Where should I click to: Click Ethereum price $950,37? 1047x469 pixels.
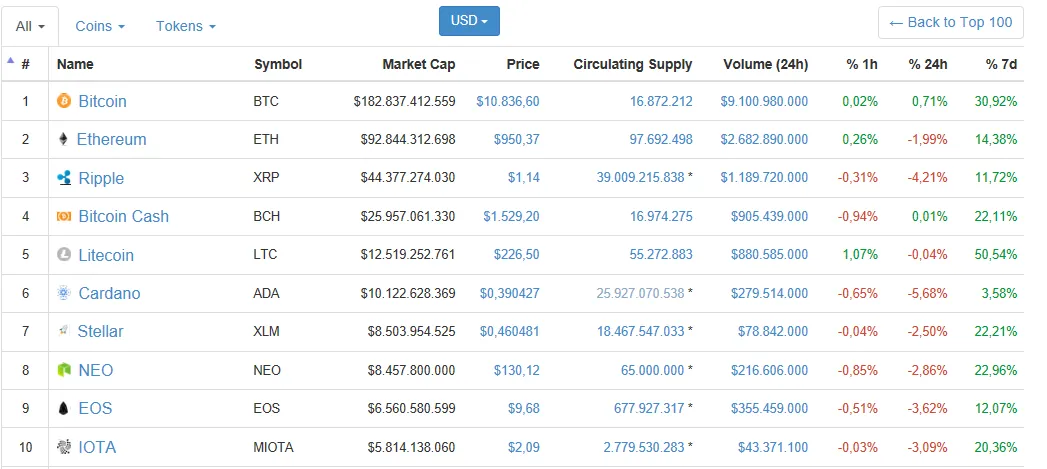[x=516, y=140]
